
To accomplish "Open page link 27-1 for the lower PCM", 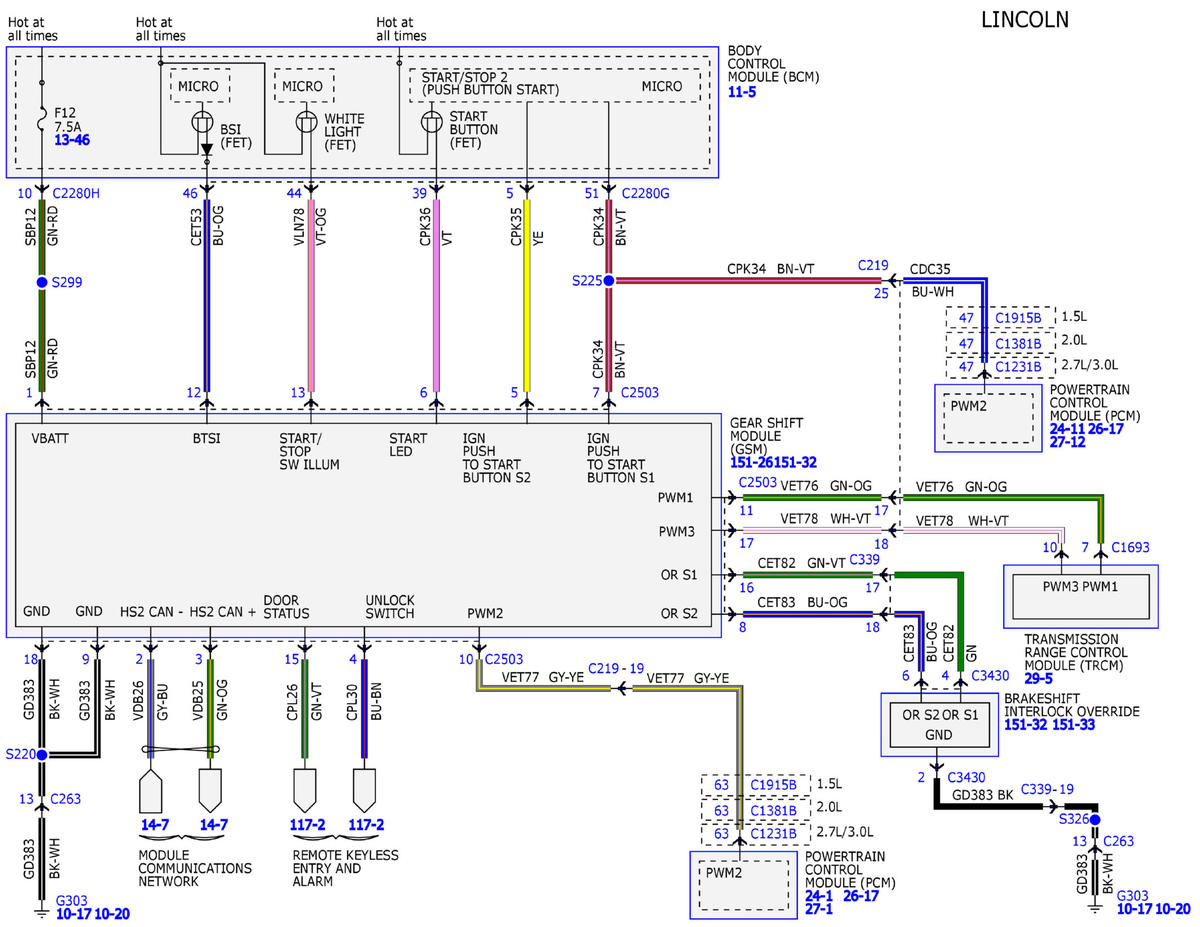I will [820, 910].
